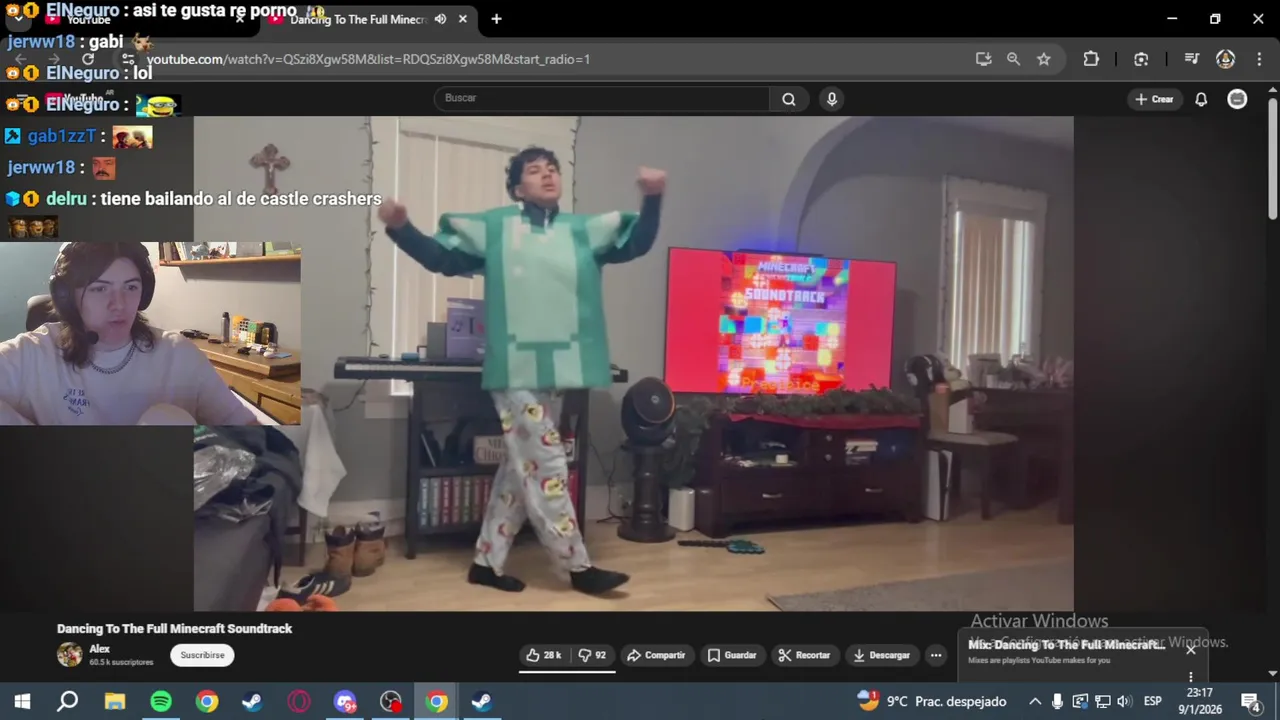Click the Suscribirse button
This screenshot has width=1280, height=720.
click(x=203, y=655)
